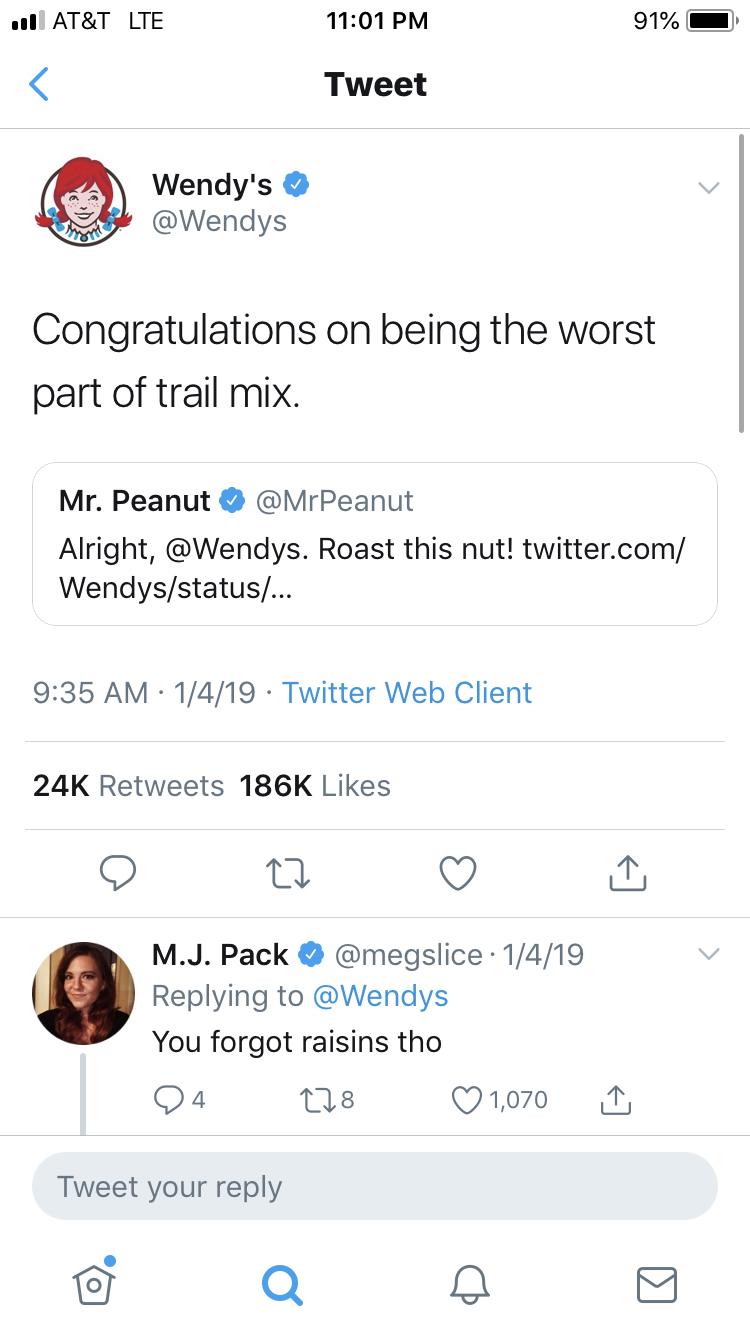Retweet M.J. Pack's reply
This screenshot has width=750, height=1334.
tap(314, 1101)
